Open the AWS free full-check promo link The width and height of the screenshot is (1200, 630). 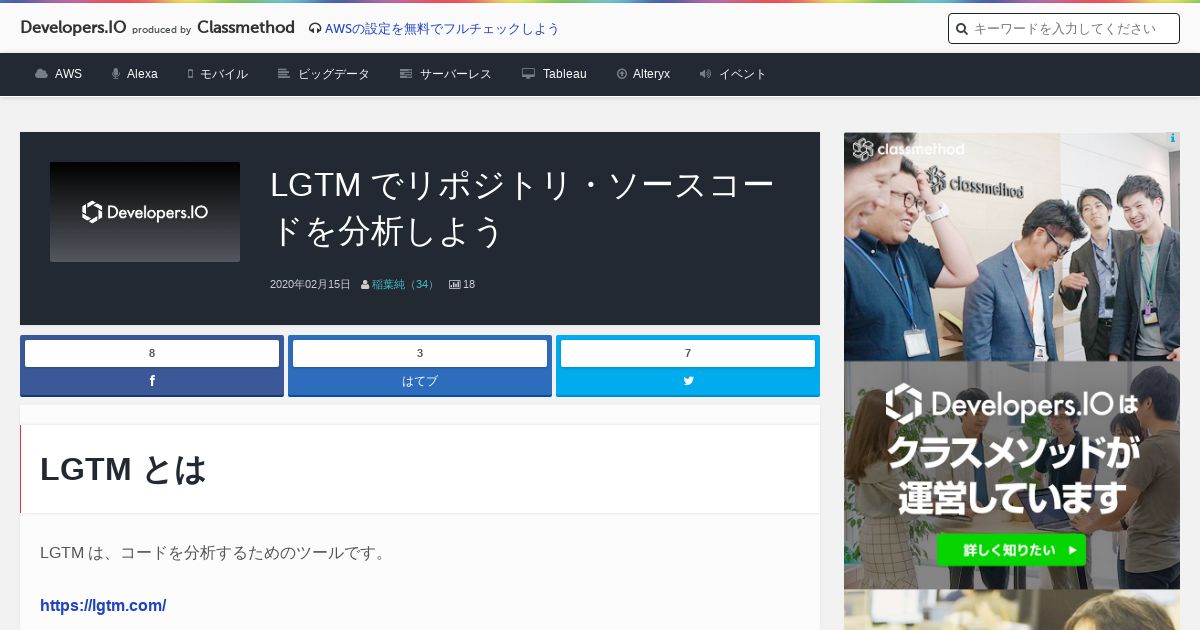click(x=442, y=29)
